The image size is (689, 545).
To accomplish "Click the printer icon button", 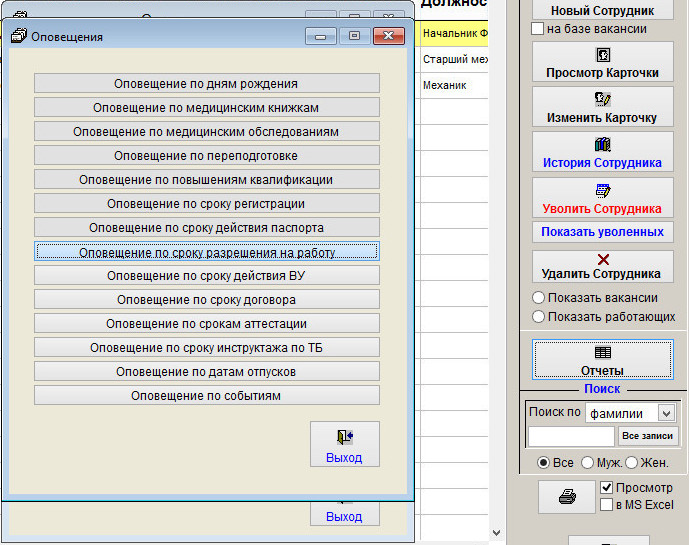I will click(x=567, y=498).
